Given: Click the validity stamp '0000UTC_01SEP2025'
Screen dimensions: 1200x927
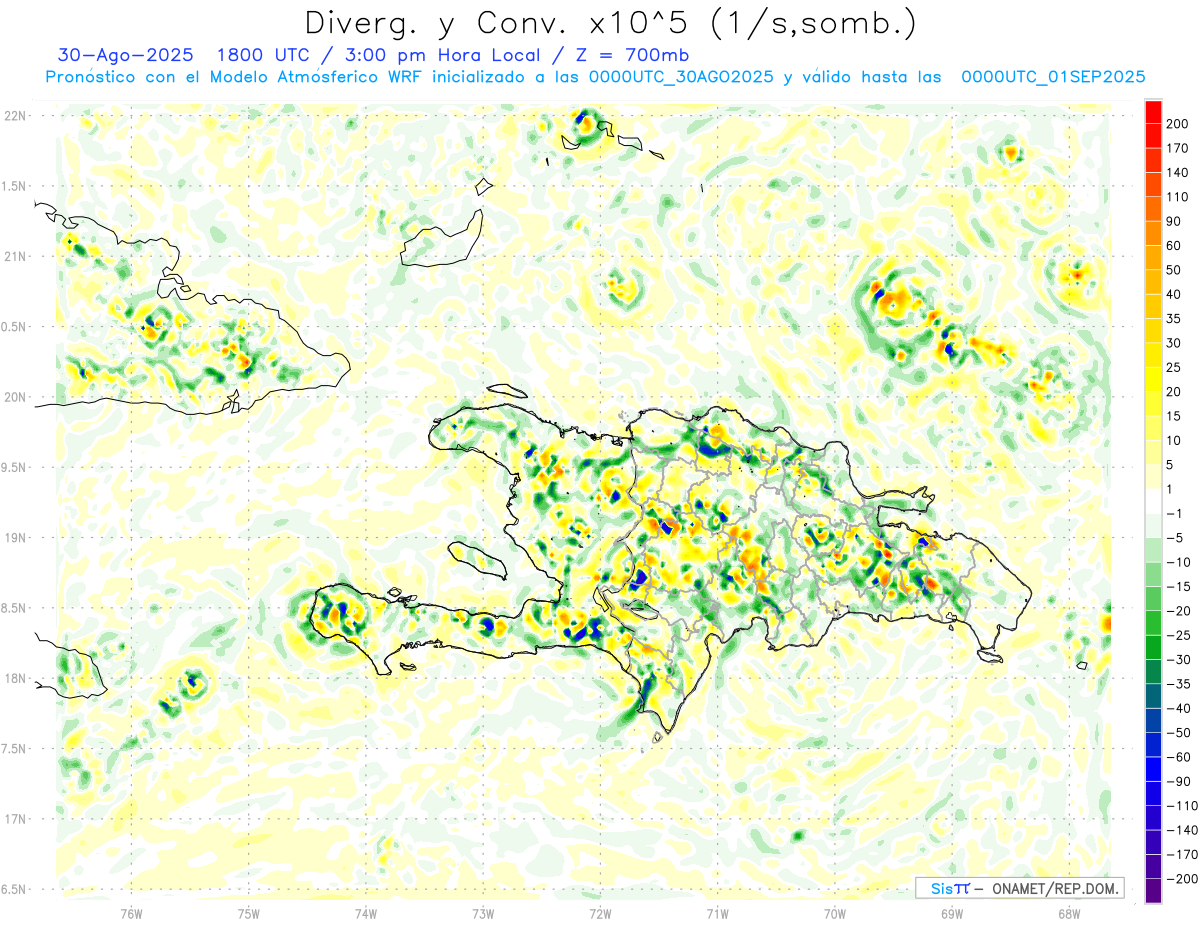Looking at the screenshot, I should pyautogui.click(x=1053, y=76).
